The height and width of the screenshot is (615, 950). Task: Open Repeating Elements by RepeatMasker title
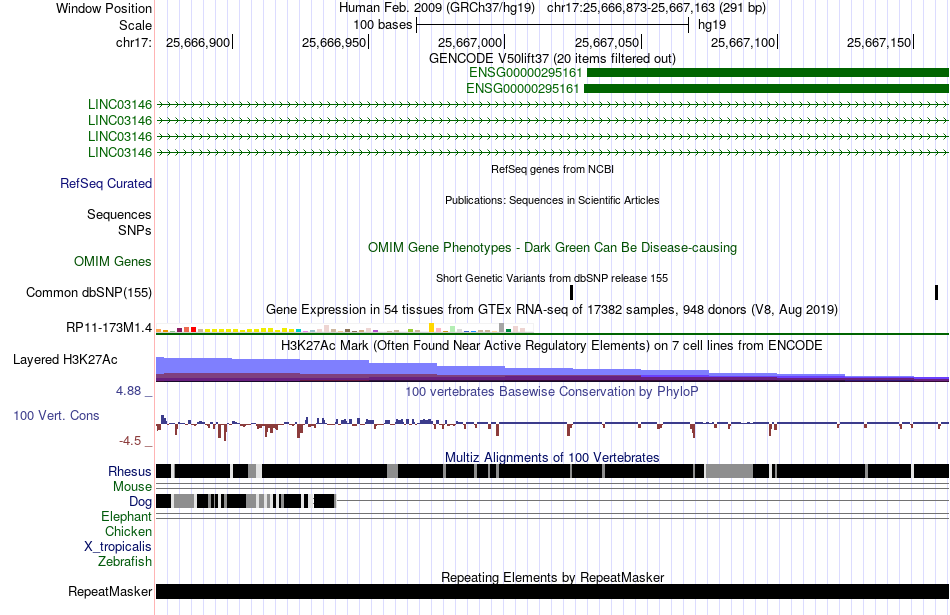(552, 578)
